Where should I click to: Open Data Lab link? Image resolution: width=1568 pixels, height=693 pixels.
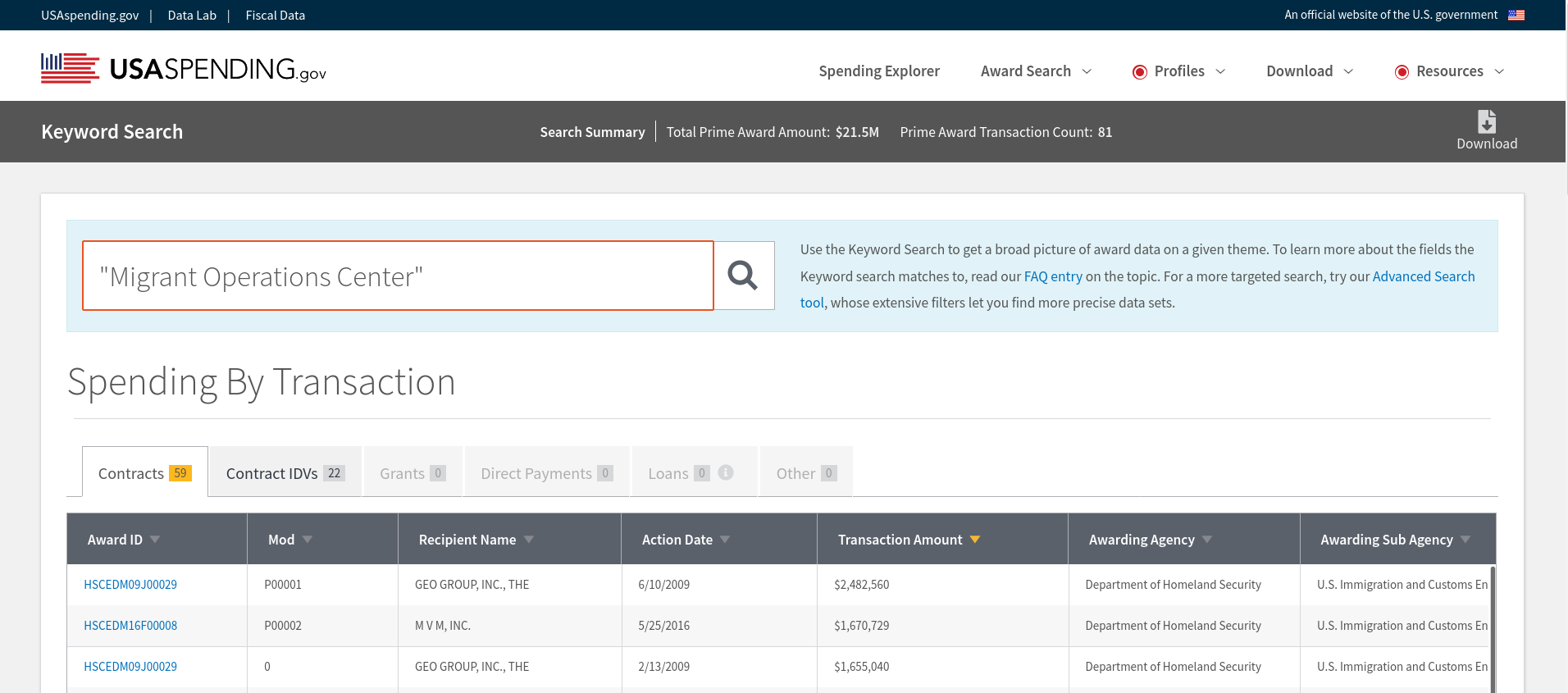tap(192, 16)
